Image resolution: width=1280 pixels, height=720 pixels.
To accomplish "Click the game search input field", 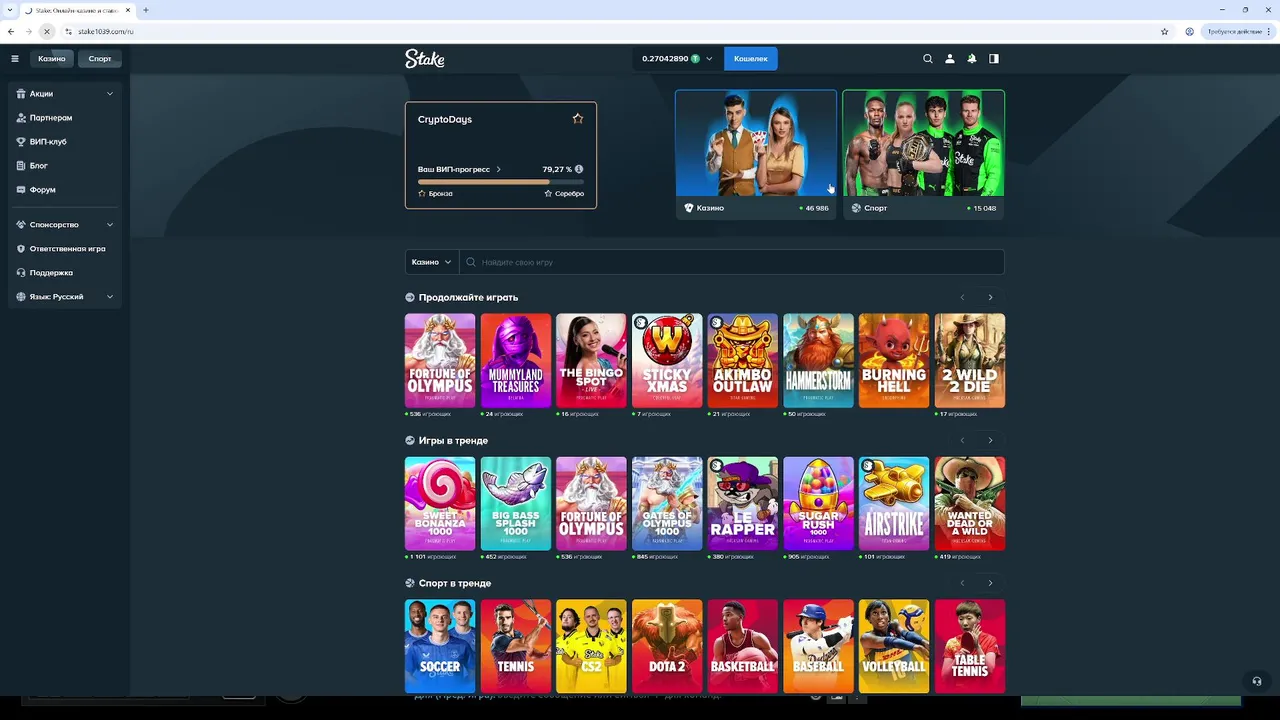I will click(732, 262).
